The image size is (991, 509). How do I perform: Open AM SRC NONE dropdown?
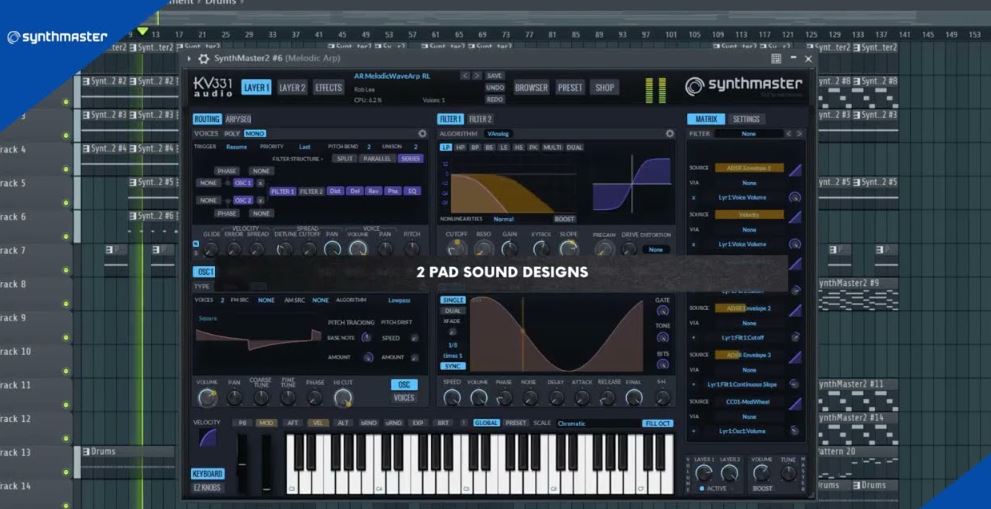(x=320, y=300)
